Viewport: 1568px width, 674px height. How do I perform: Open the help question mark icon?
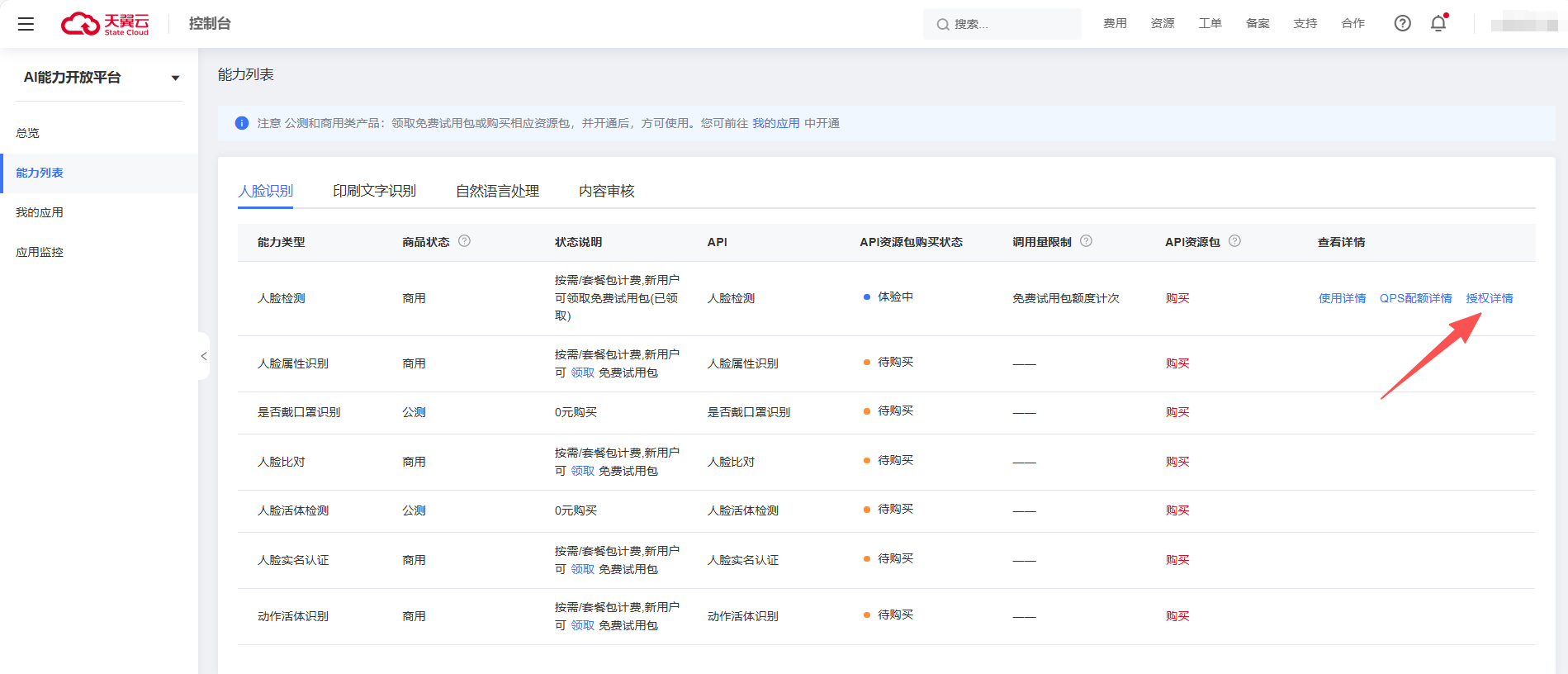(x=1402, y=23)
